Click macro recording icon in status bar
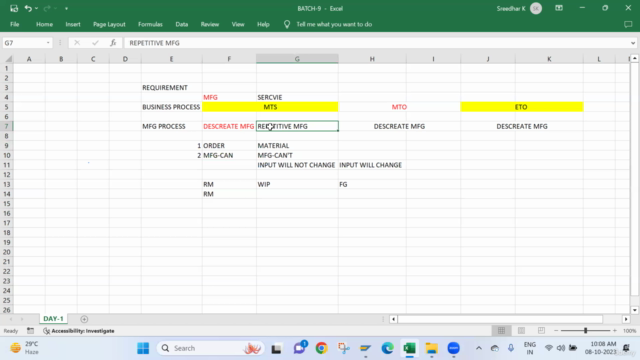 tap(30, 331)
